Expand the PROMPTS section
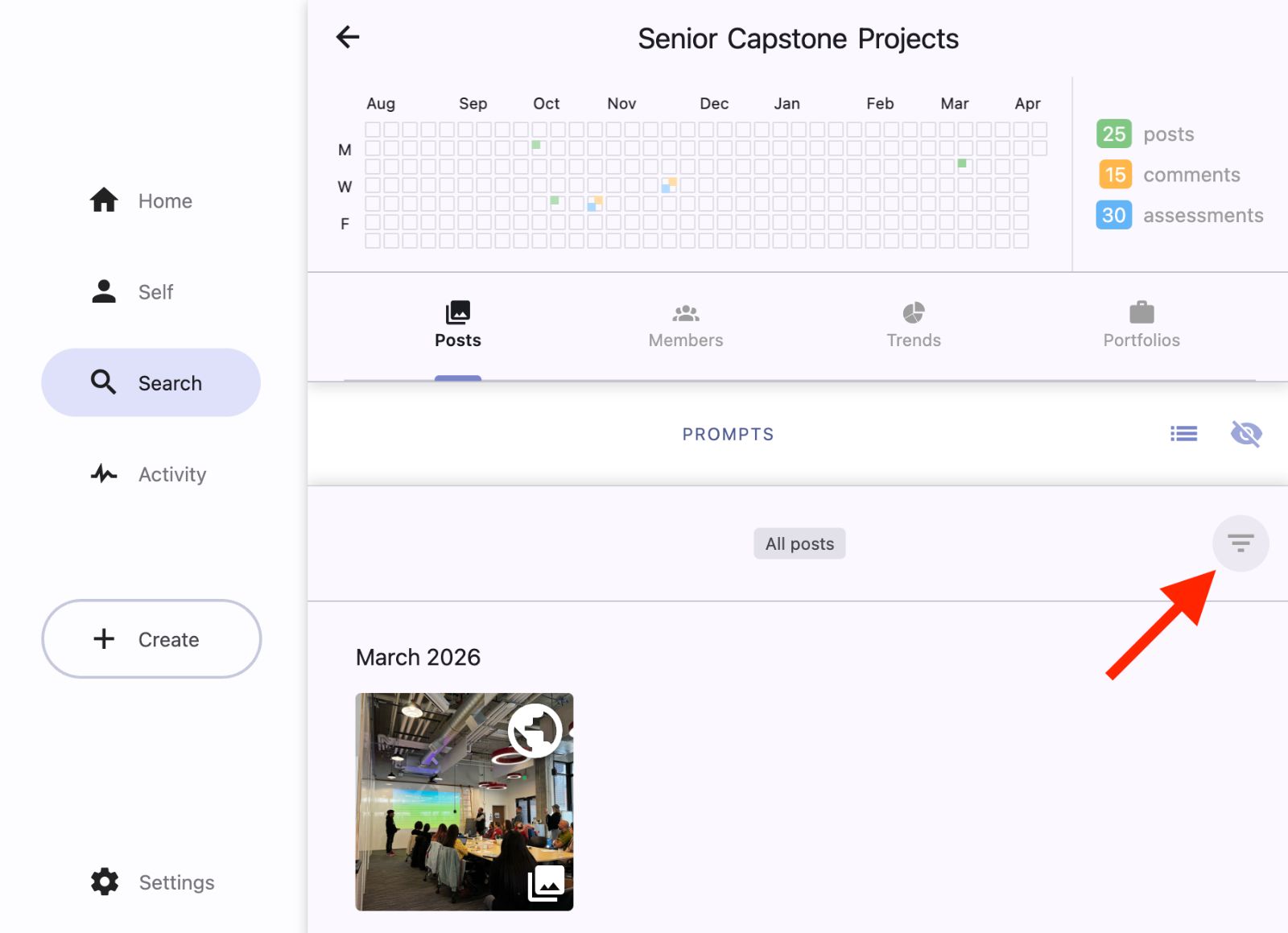Viewport: 1288px width, 933px height. pos(728,434)
